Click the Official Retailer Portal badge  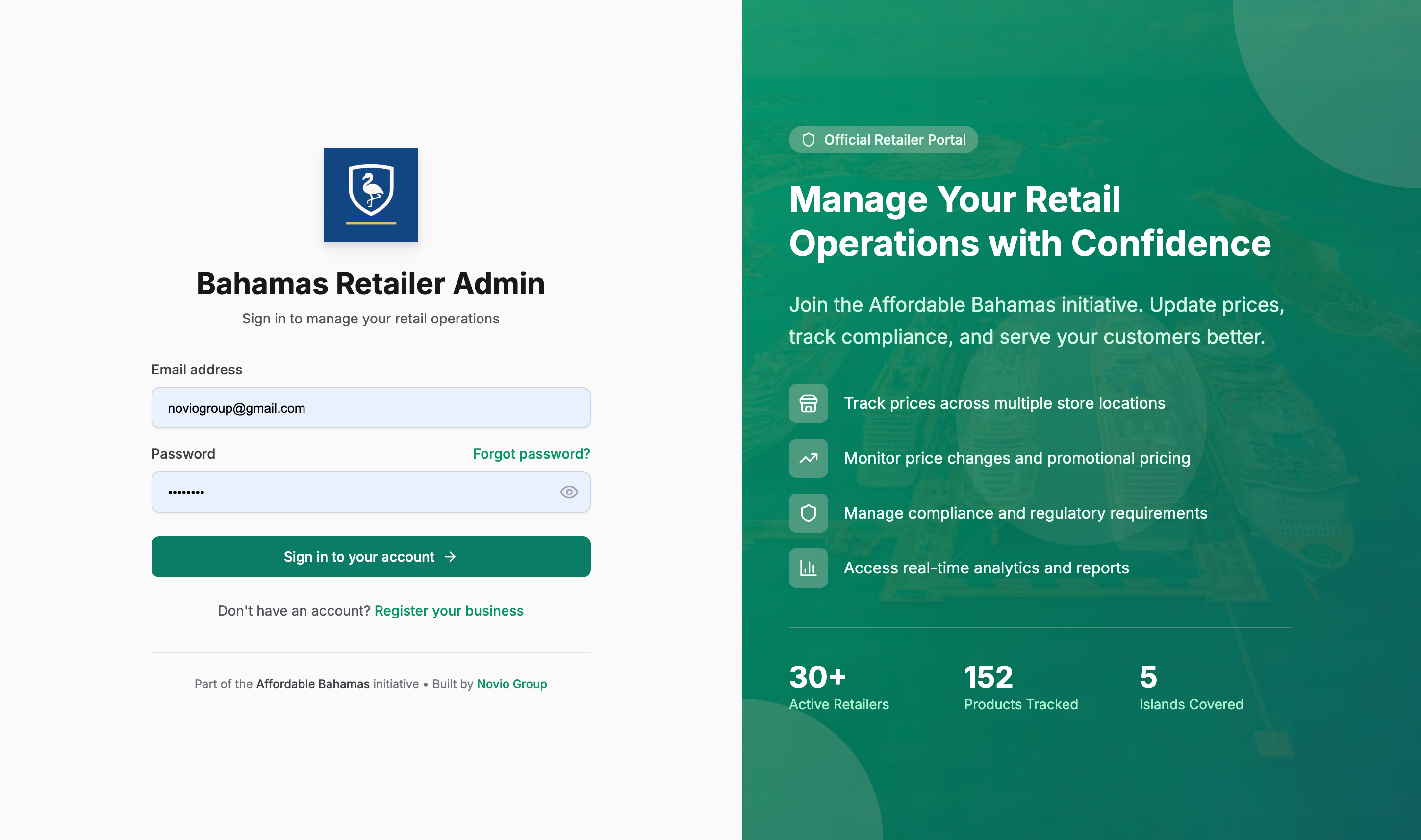[883, 139]
